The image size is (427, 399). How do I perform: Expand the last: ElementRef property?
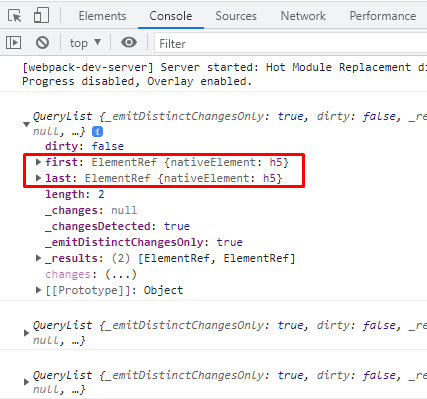[38, 178]
